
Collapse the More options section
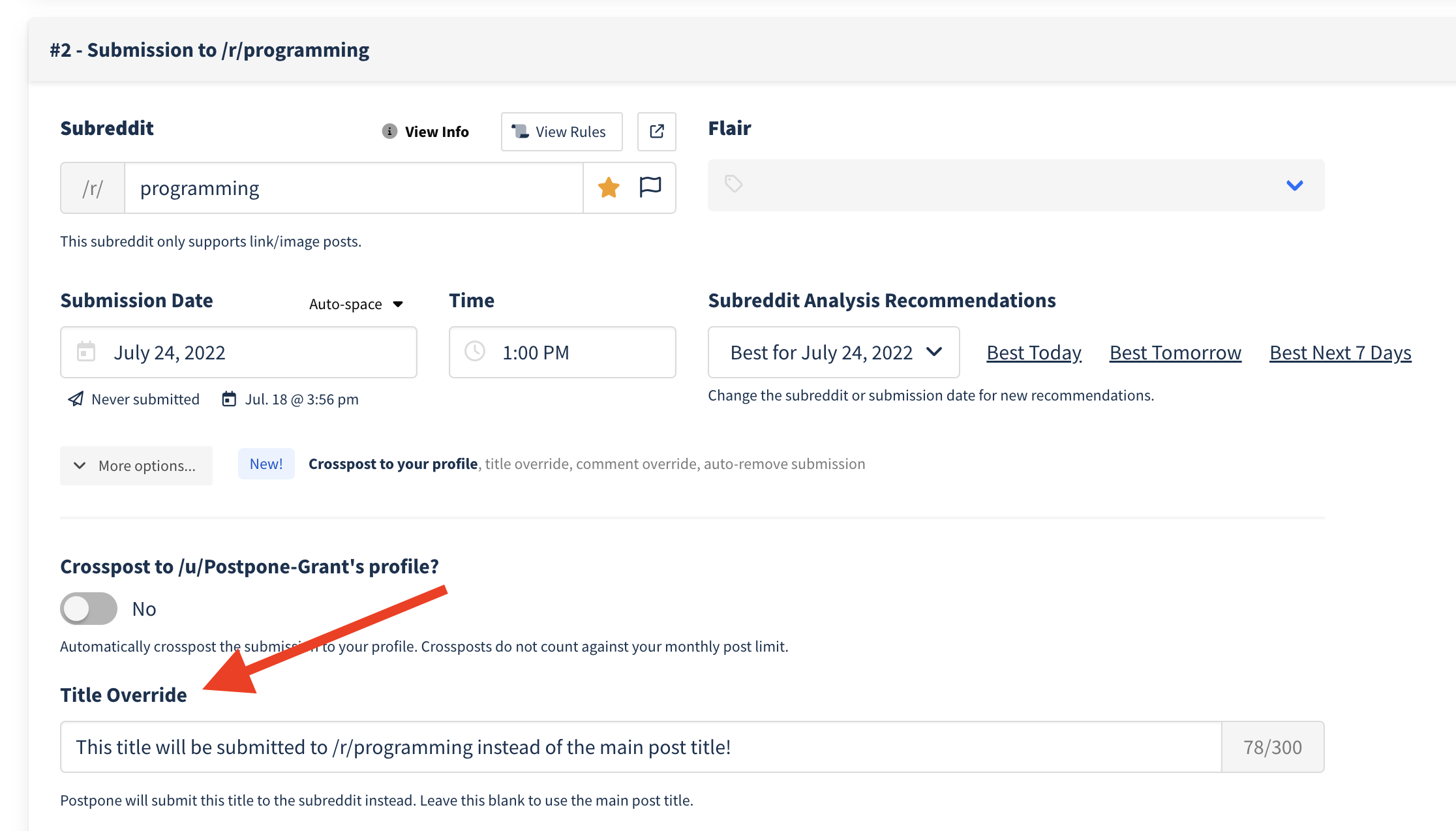point(136,465)
